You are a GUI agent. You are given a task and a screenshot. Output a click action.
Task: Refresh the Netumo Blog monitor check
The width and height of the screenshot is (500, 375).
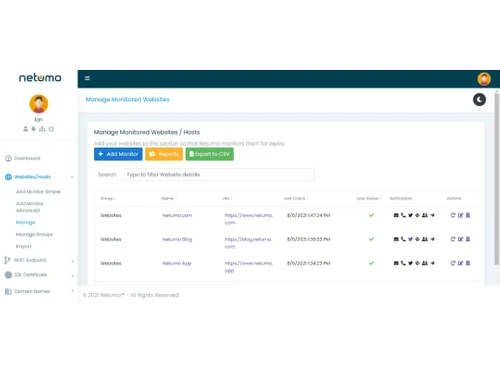(453, 239)
